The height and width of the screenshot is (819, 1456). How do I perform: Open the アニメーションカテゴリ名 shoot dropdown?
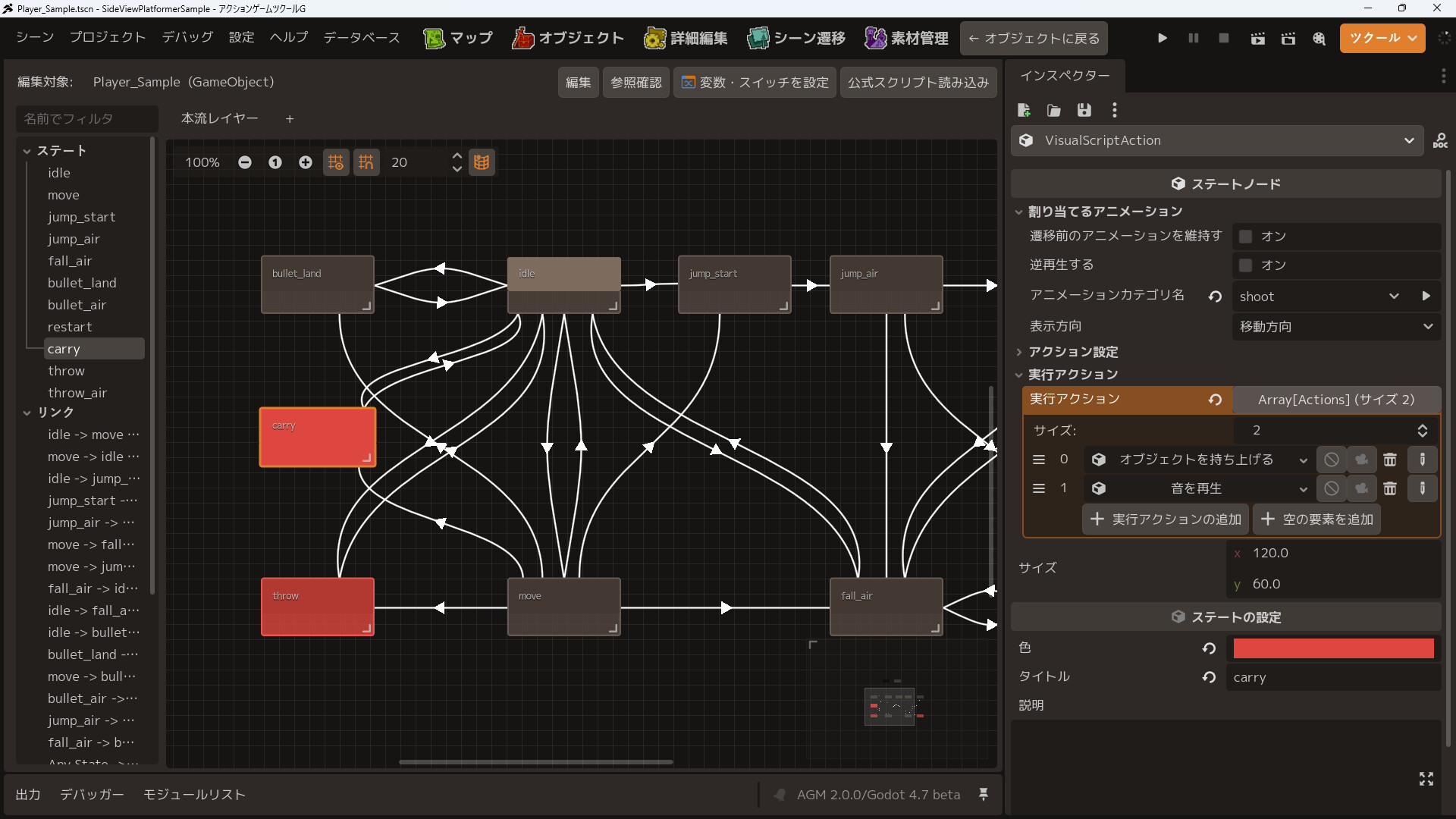pyautogui.click(x=1319, y=297)
